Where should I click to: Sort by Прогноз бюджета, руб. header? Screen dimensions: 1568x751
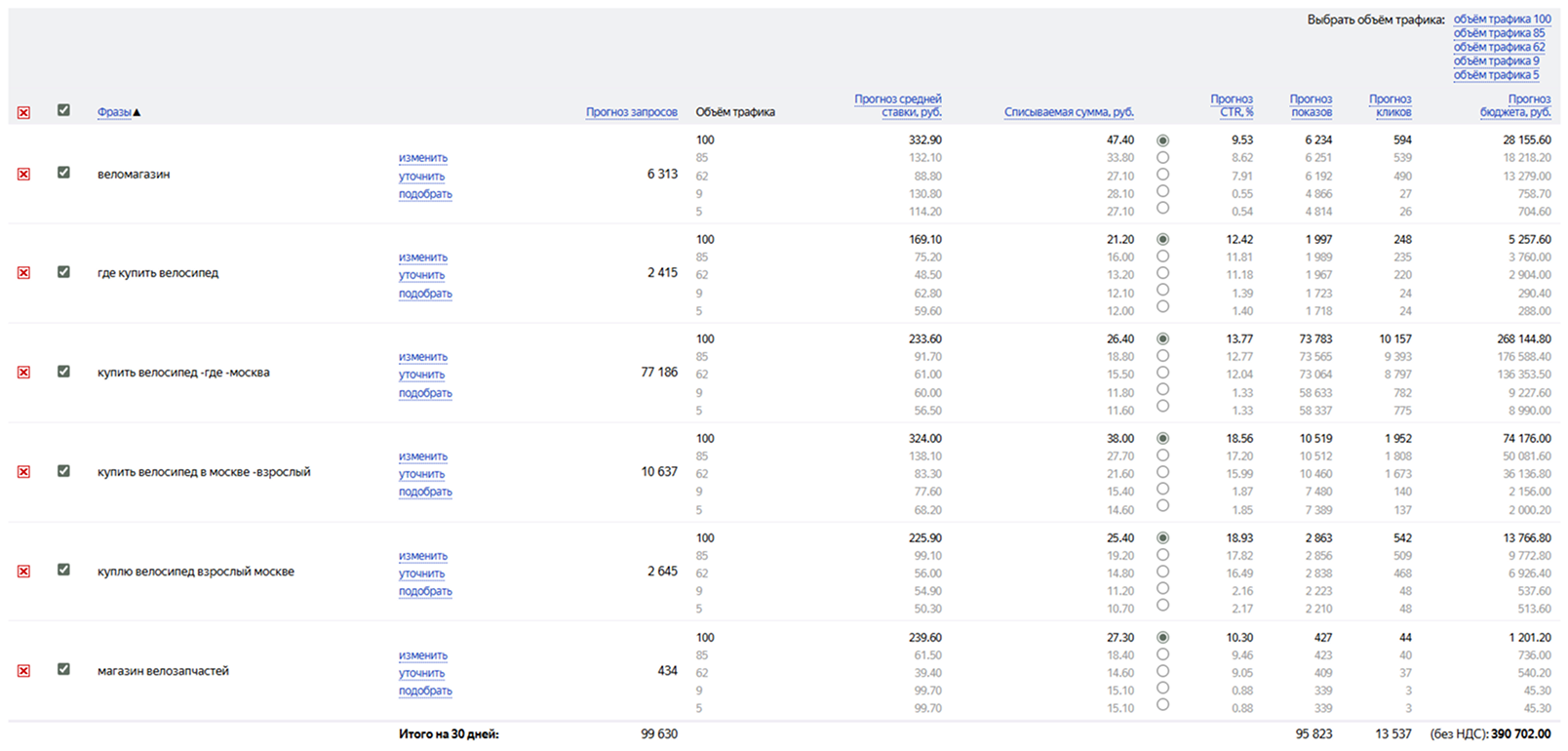tap(1515, 105)
